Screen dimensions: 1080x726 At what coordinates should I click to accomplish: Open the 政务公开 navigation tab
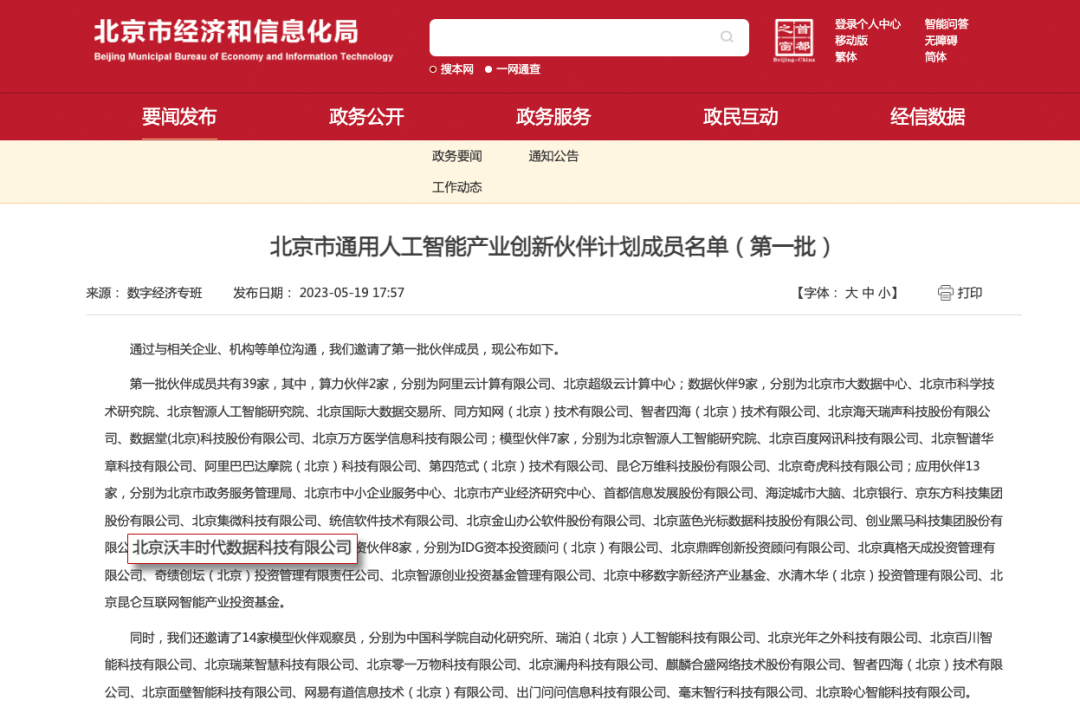coord(366,116)
